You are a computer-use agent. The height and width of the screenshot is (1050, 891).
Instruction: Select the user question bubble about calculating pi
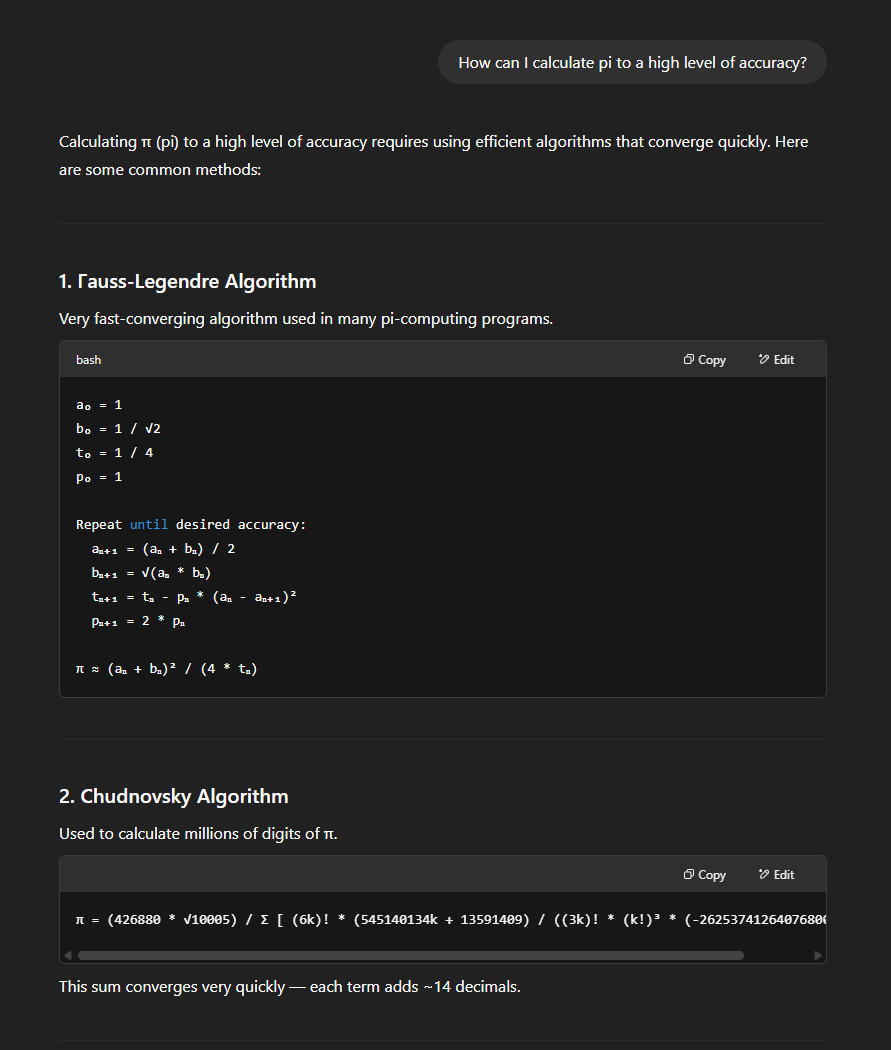632,62
